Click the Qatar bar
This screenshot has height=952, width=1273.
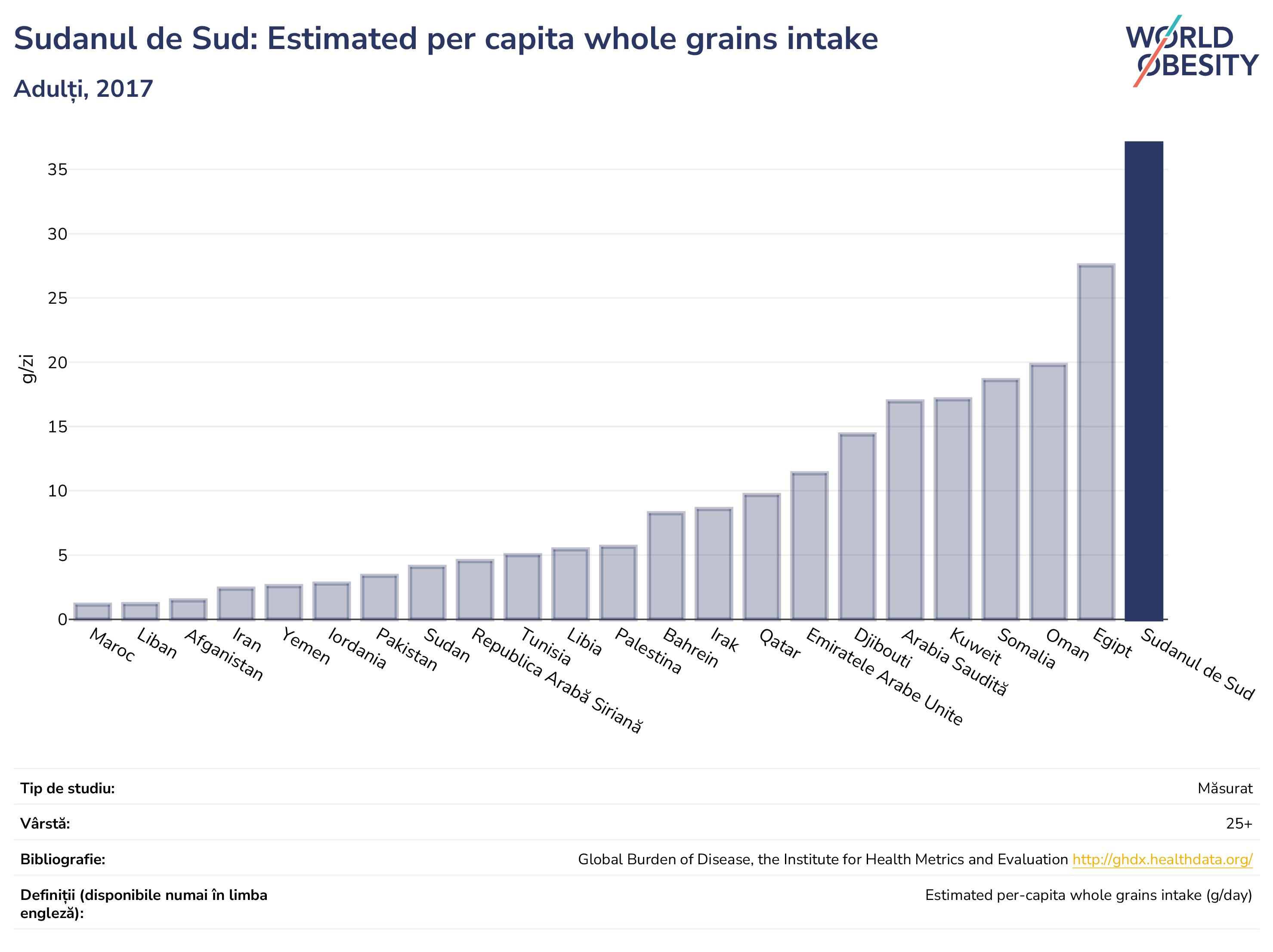click(762, 557)
